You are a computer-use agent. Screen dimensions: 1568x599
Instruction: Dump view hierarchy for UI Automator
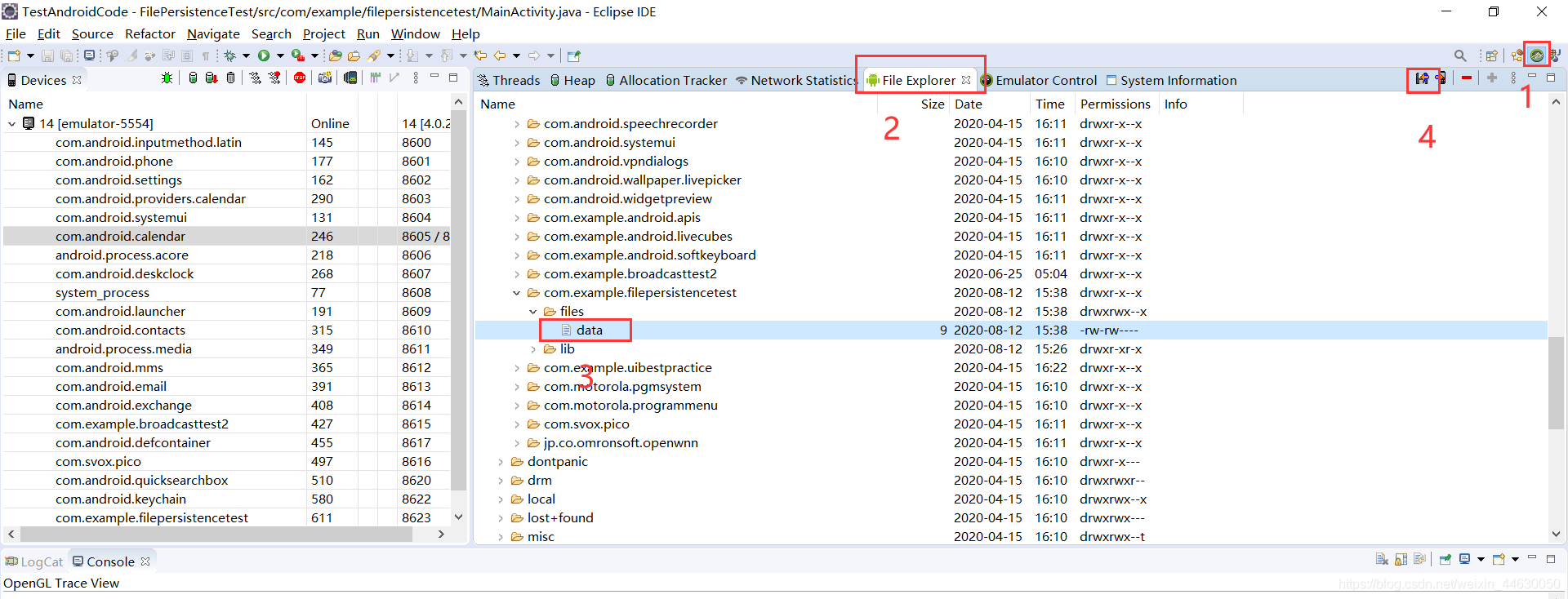350,78
